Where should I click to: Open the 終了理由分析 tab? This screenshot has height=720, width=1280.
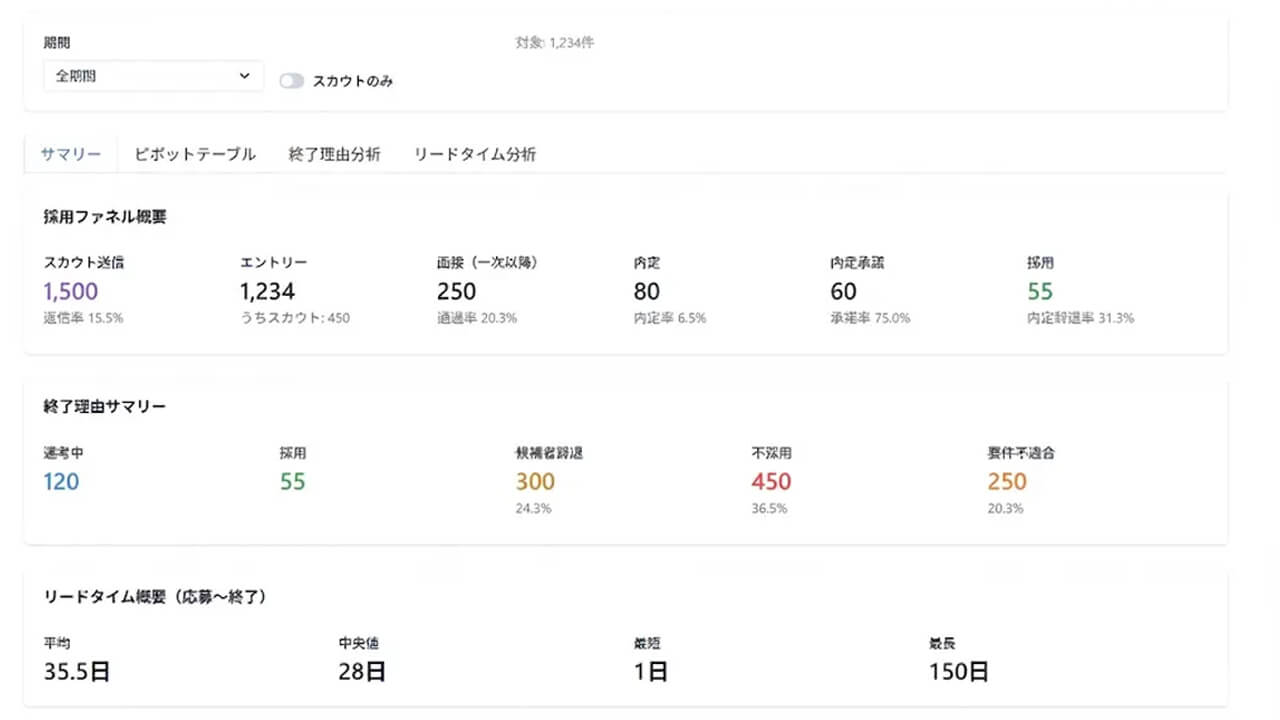[335, 154]
